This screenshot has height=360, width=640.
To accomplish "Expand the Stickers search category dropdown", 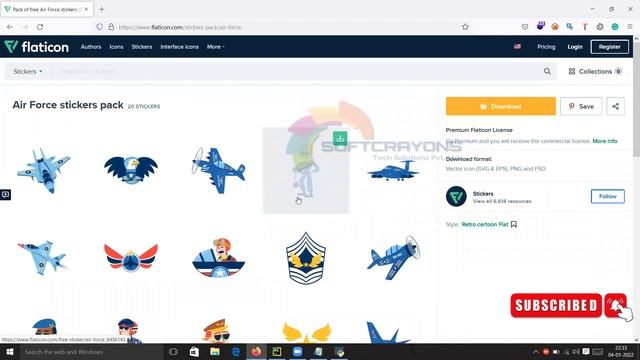I will point(28,71).
